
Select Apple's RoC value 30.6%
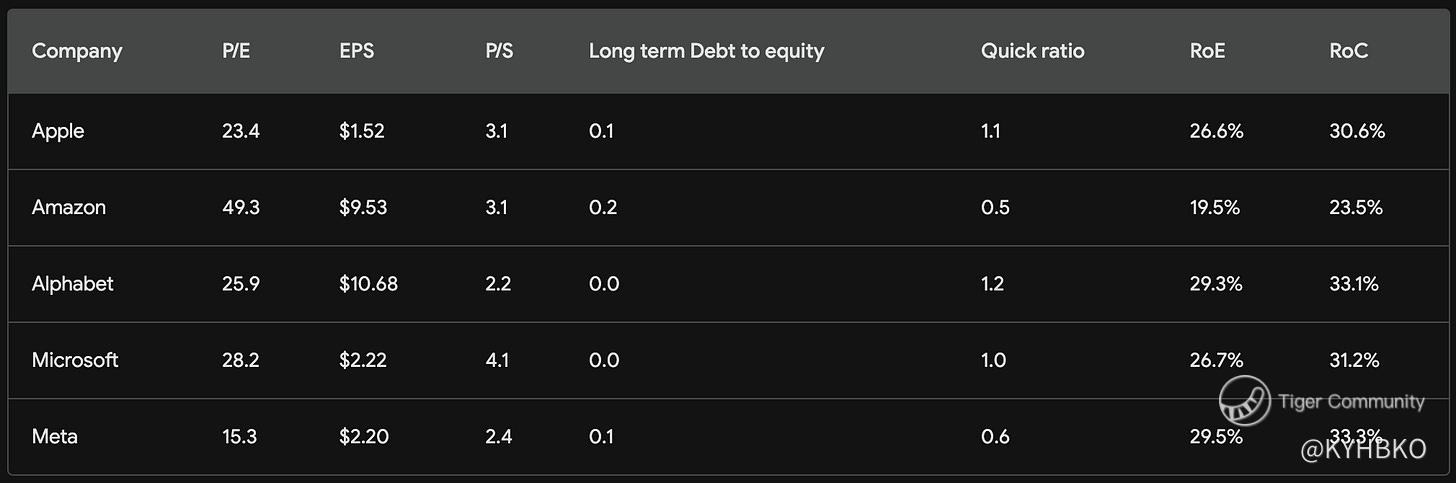1357,131
